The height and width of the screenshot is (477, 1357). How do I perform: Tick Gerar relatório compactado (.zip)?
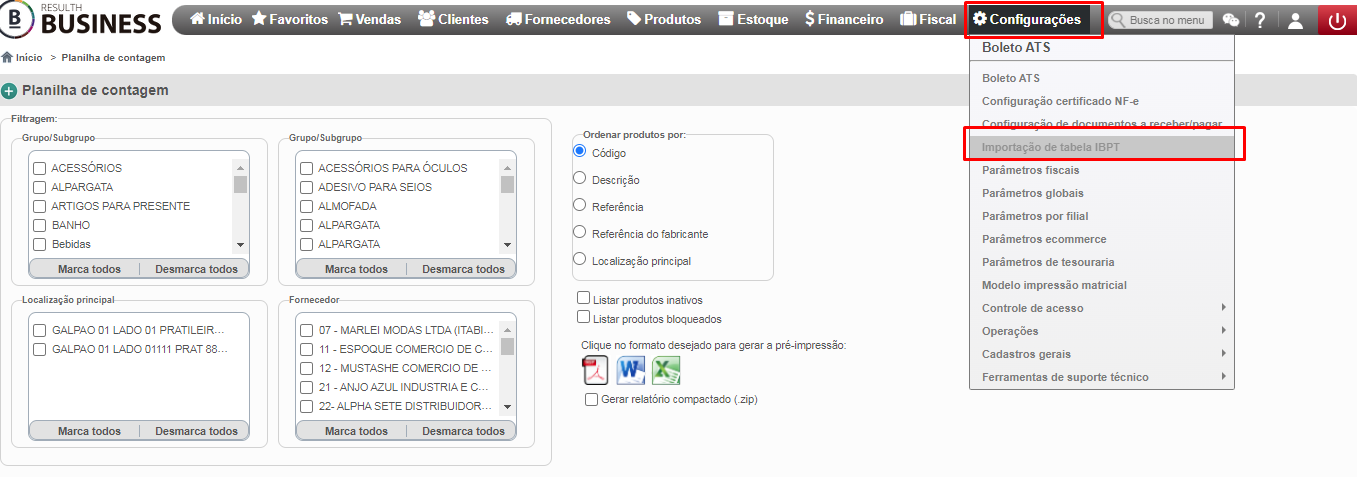[x=592, y=399]
